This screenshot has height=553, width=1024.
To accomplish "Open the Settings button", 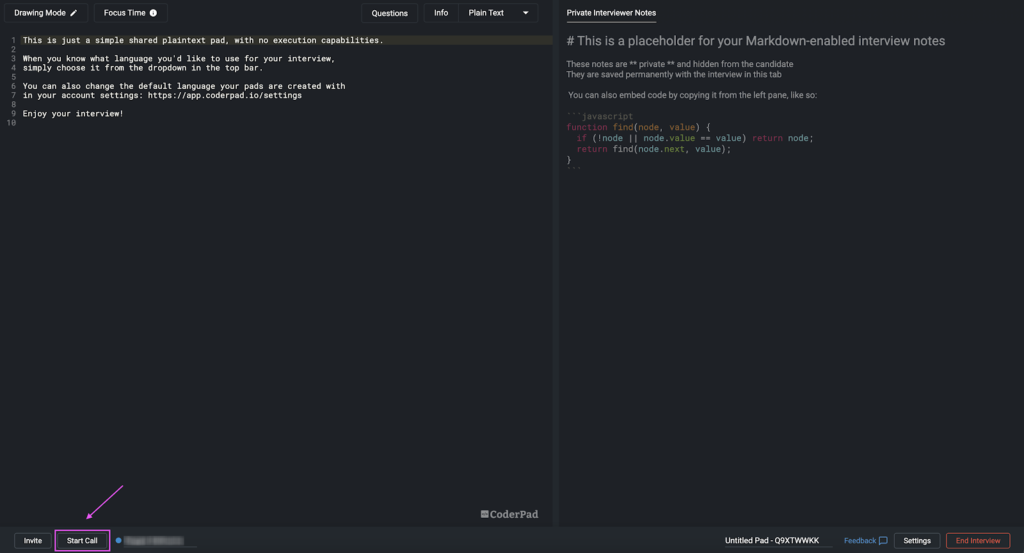I will (x=917, y=541).
